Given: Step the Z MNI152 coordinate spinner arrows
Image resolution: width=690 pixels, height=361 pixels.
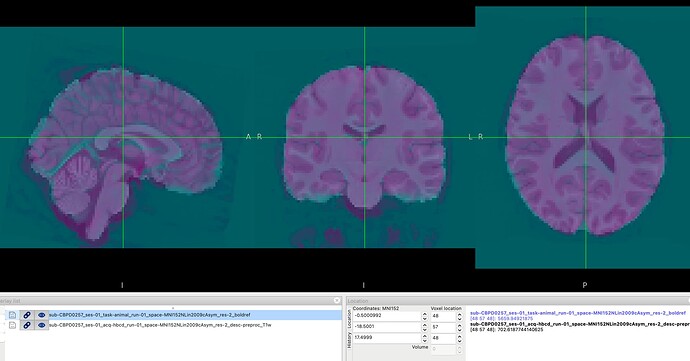Looking at the screenshot, I should pyautogui.click(x=424, y=339).
